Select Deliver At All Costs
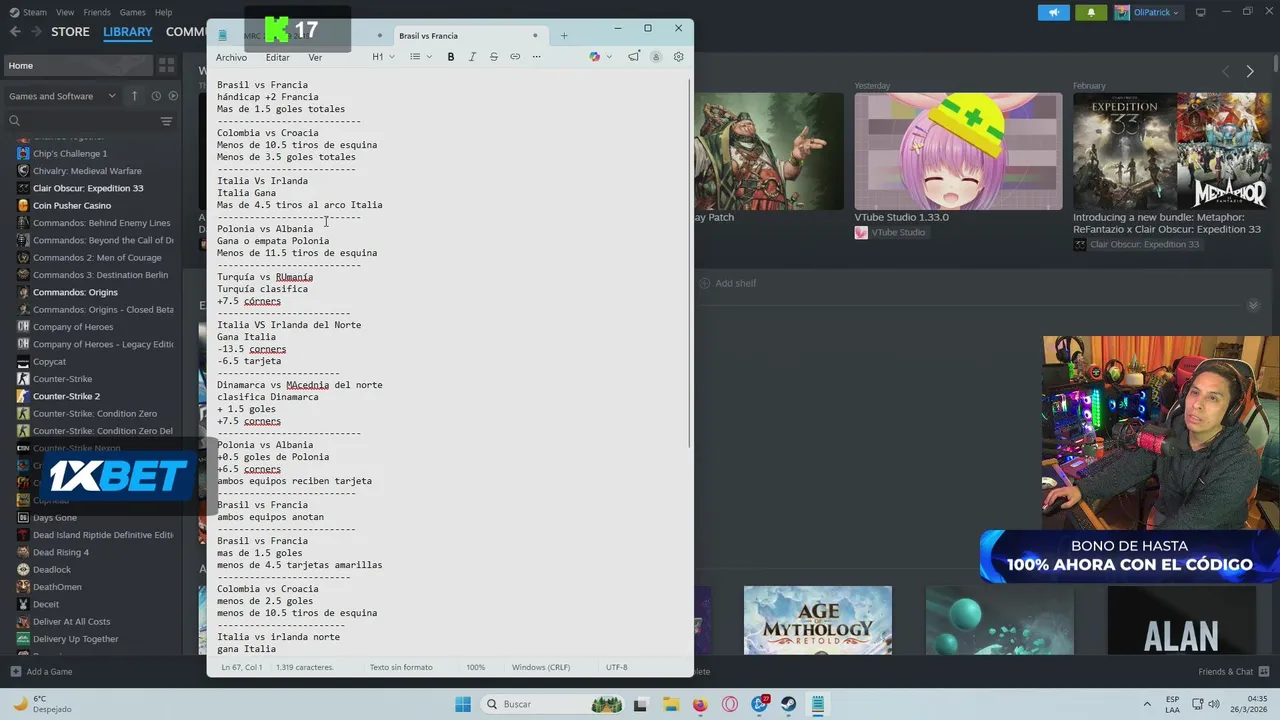The image size is (1280, 720). tap(72, 622)
